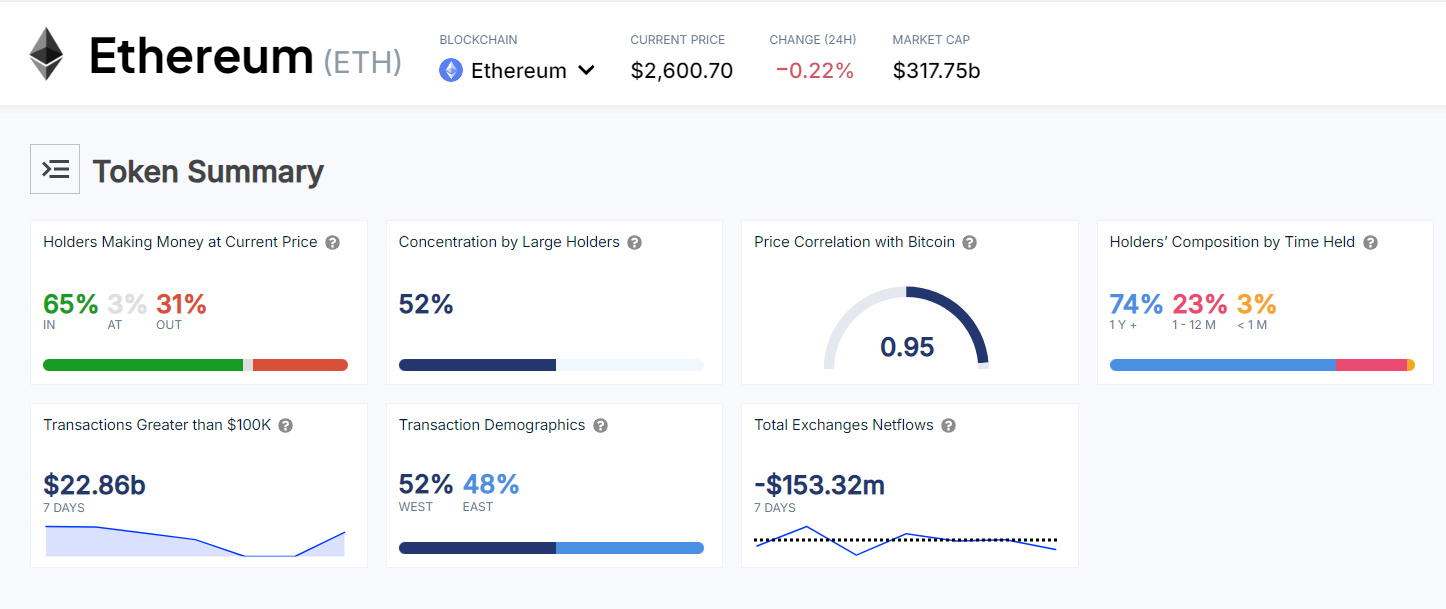Click the green IN segment of holders bar
Image resolution: width=1446 pixels, height=609 pixels.
(x=143, y=365)
